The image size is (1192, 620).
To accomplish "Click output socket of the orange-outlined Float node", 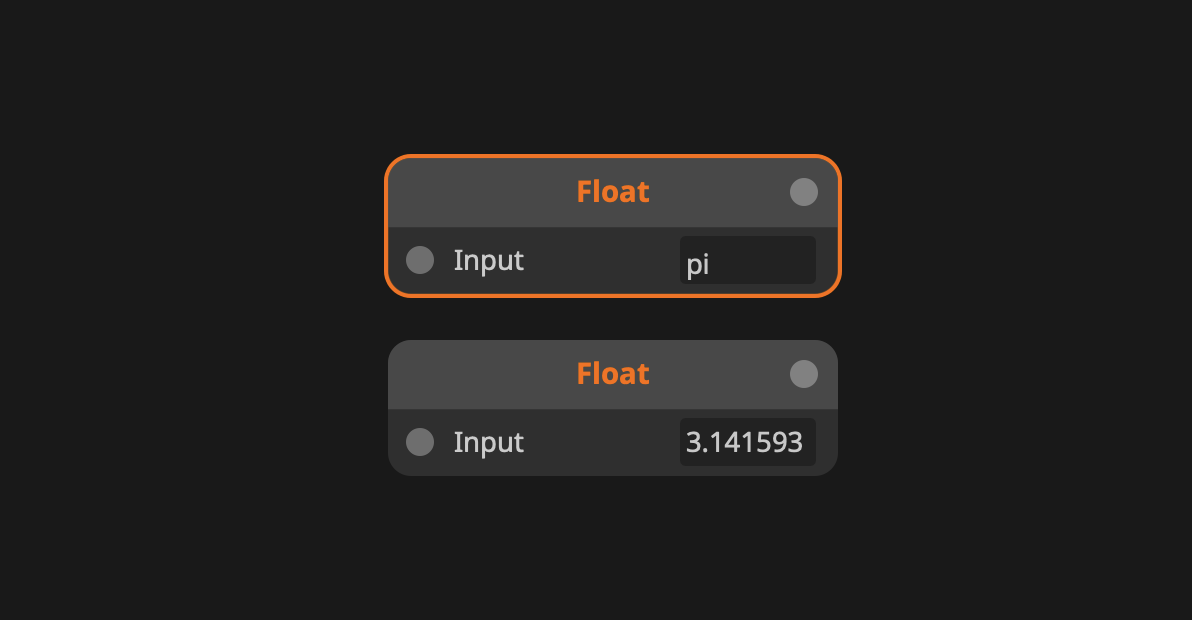I will point(804,192).
